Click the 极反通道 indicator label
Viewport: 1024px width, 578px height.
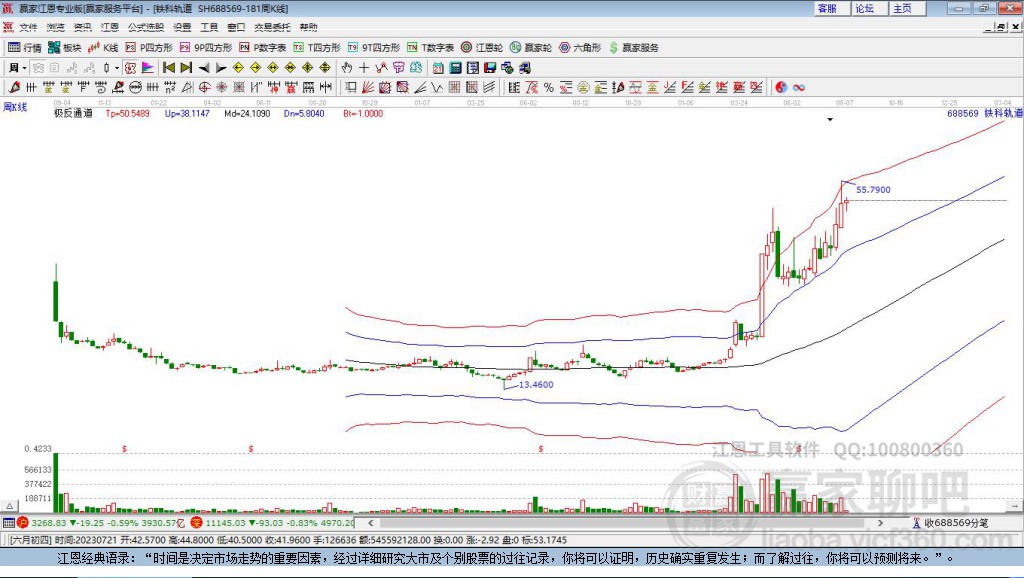click(73, 114)
